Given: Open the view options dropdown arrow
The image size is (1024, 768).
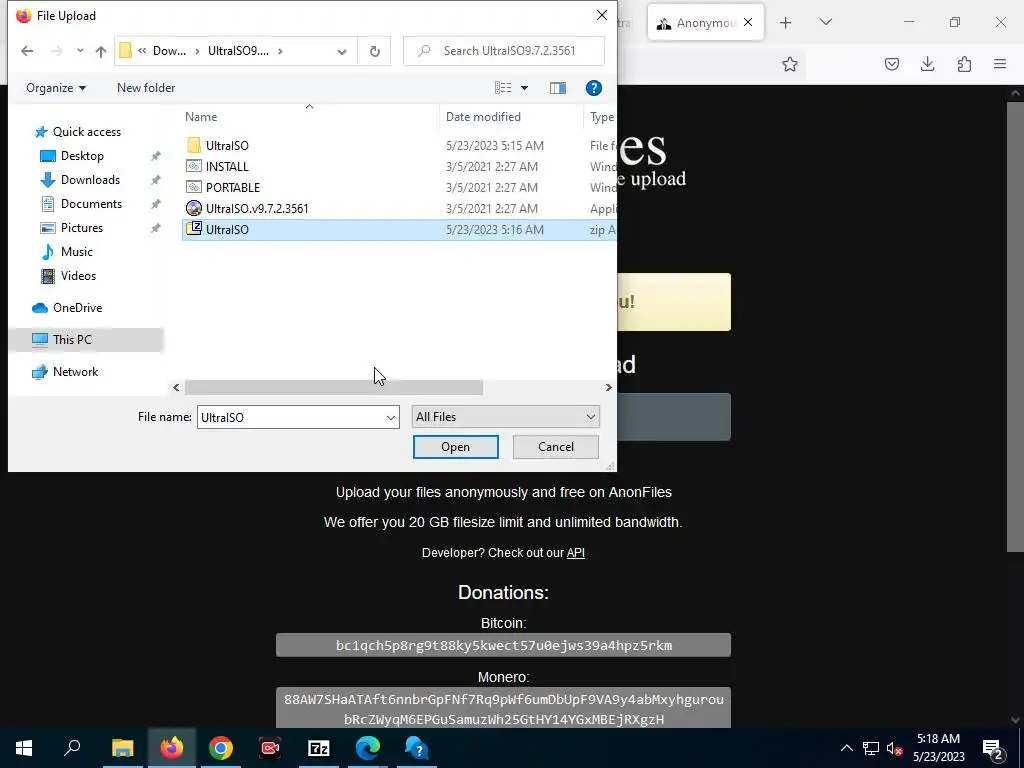Looking at the screenshot, I should (524, 88).
